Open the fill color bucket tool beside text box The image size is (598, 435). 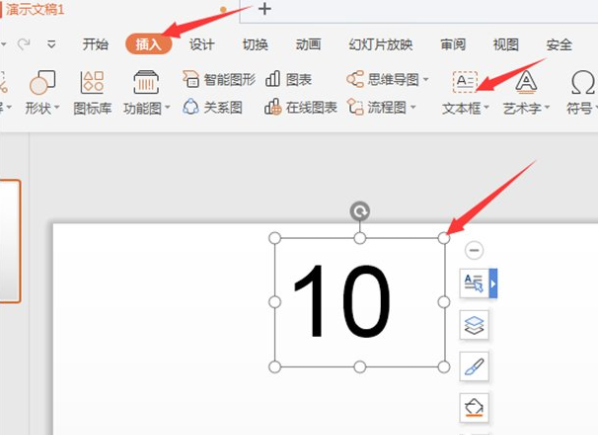click(x=474, y=408)
